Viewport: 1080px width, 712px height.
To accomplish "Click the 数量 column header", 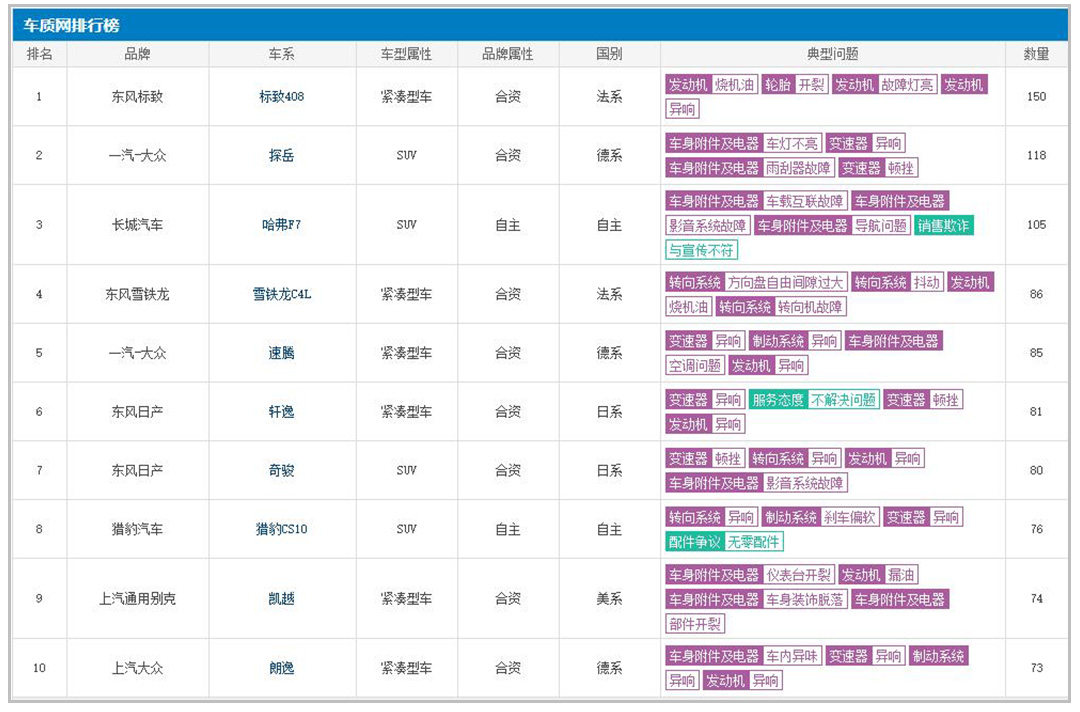I will tap(1036, 54).
